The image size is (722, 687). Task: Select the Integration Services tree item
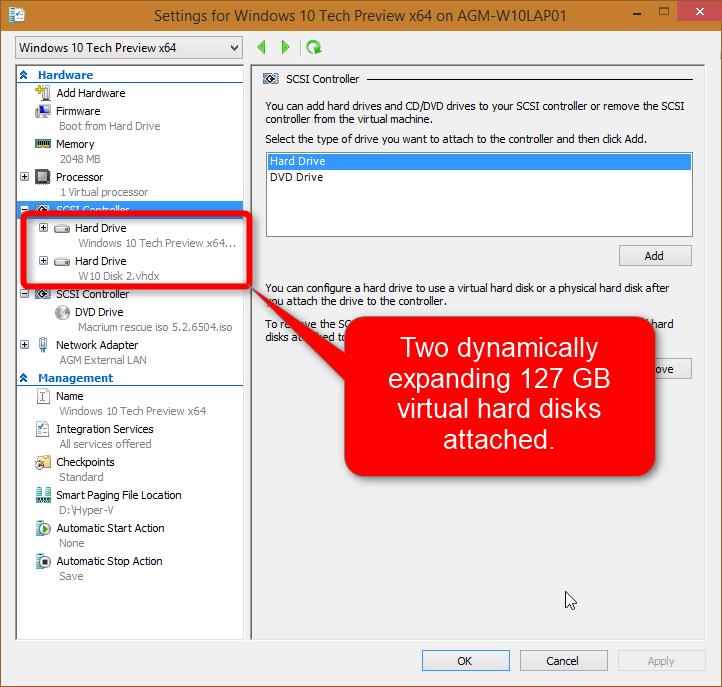[105, 429]
